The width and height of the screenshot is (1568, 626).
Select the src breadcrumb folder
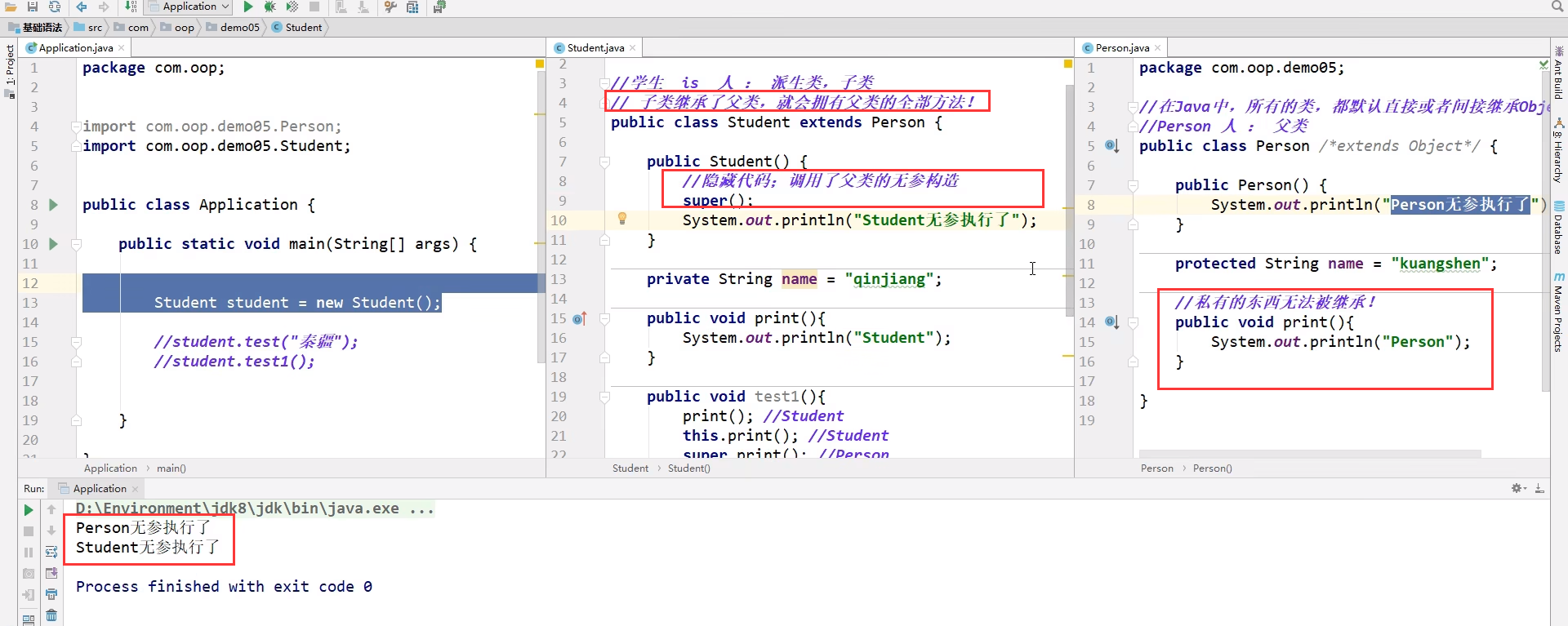pyautogui.click(x=88, y=27)
